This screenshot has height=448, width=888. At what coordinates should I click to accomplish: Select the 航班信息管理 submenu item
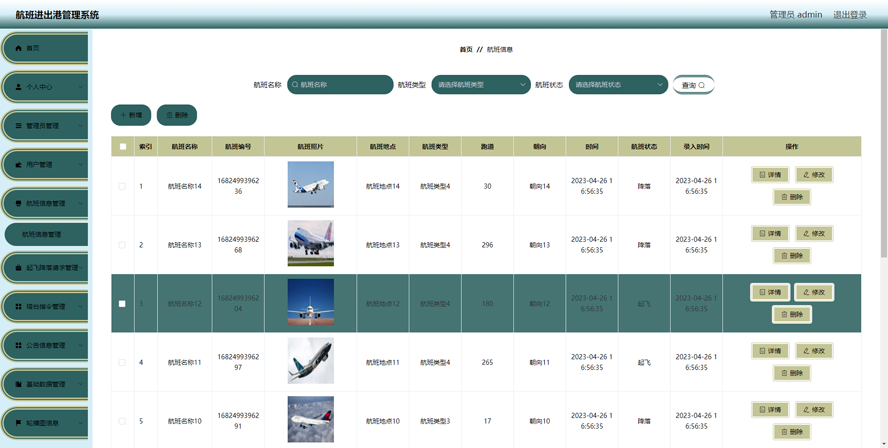point(46,234)
